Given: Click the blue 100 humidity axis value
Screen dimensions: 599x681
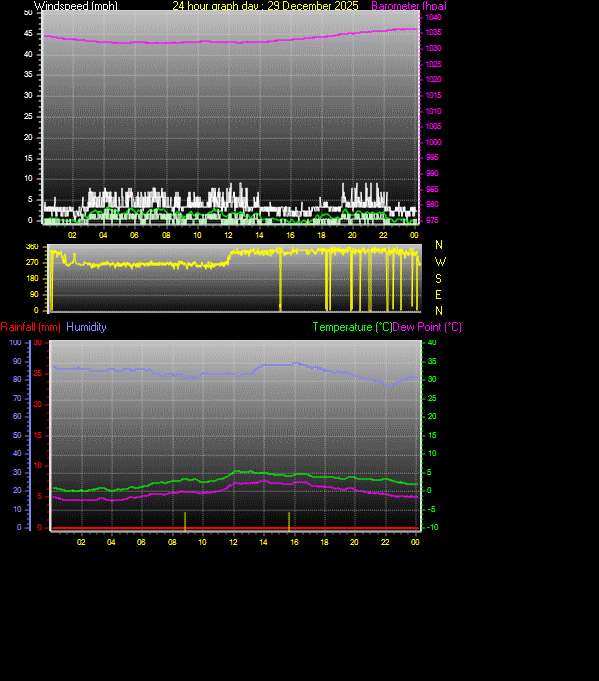Looking at the screenshot, I should [16, 343].
